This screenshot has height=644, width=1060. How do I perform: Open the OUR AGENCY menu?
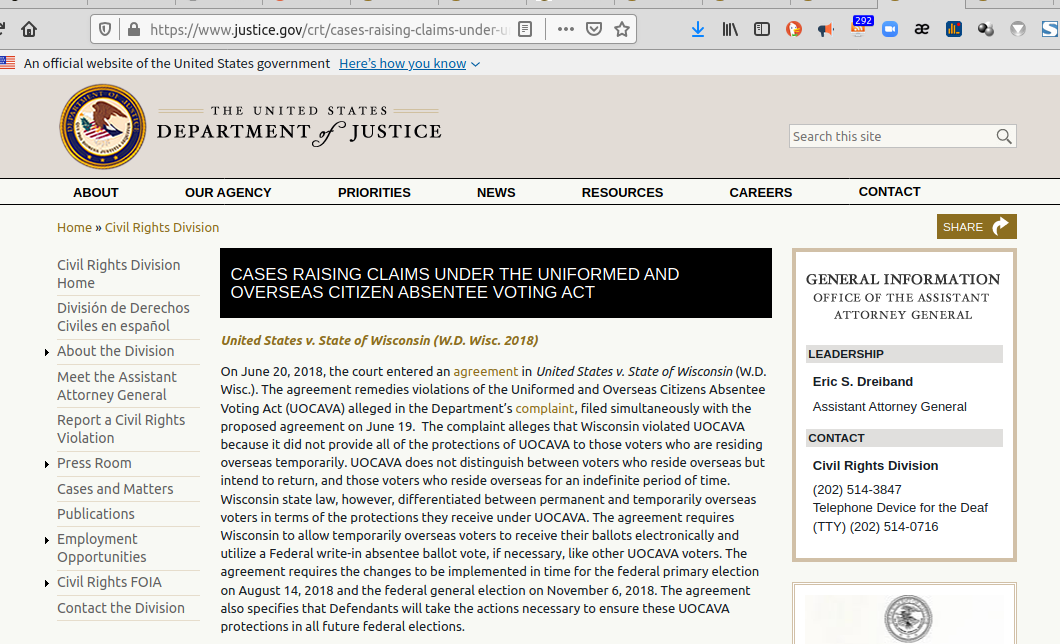(228, 193)
